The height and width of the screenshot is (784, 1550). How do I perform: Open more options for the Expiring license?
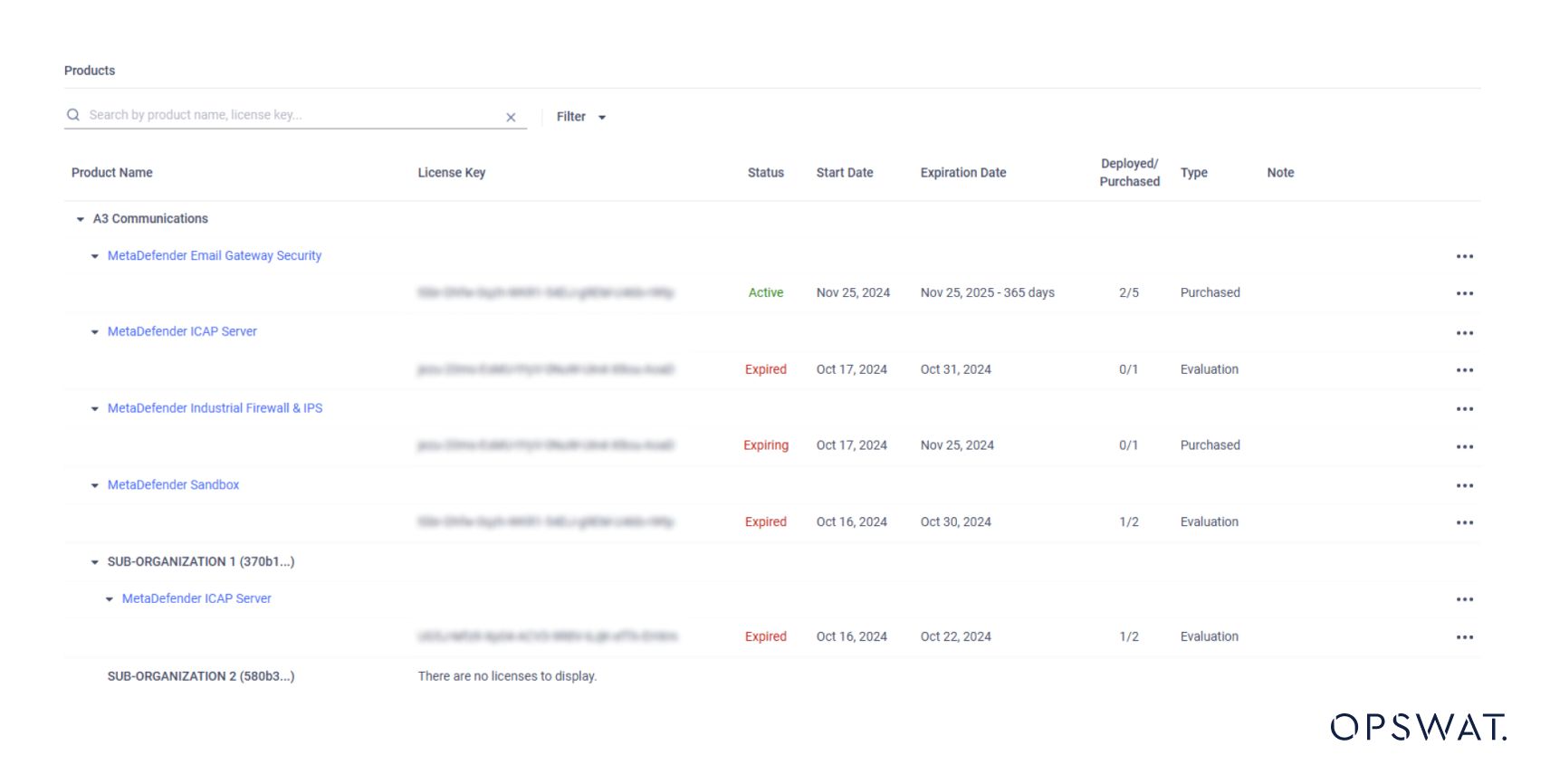click(x=1464, y=446)
